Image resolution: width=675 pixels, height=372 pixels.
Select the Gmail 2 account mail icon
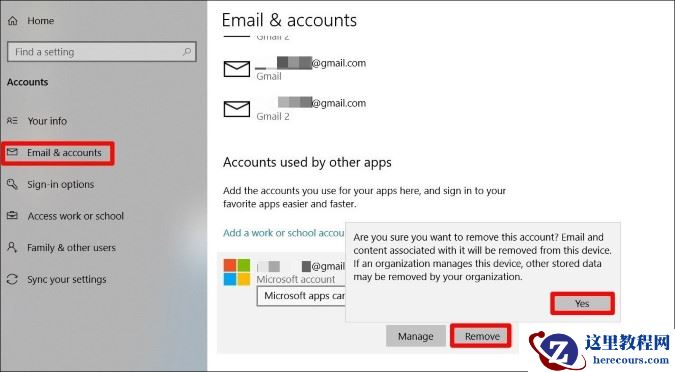coord(237,109)
